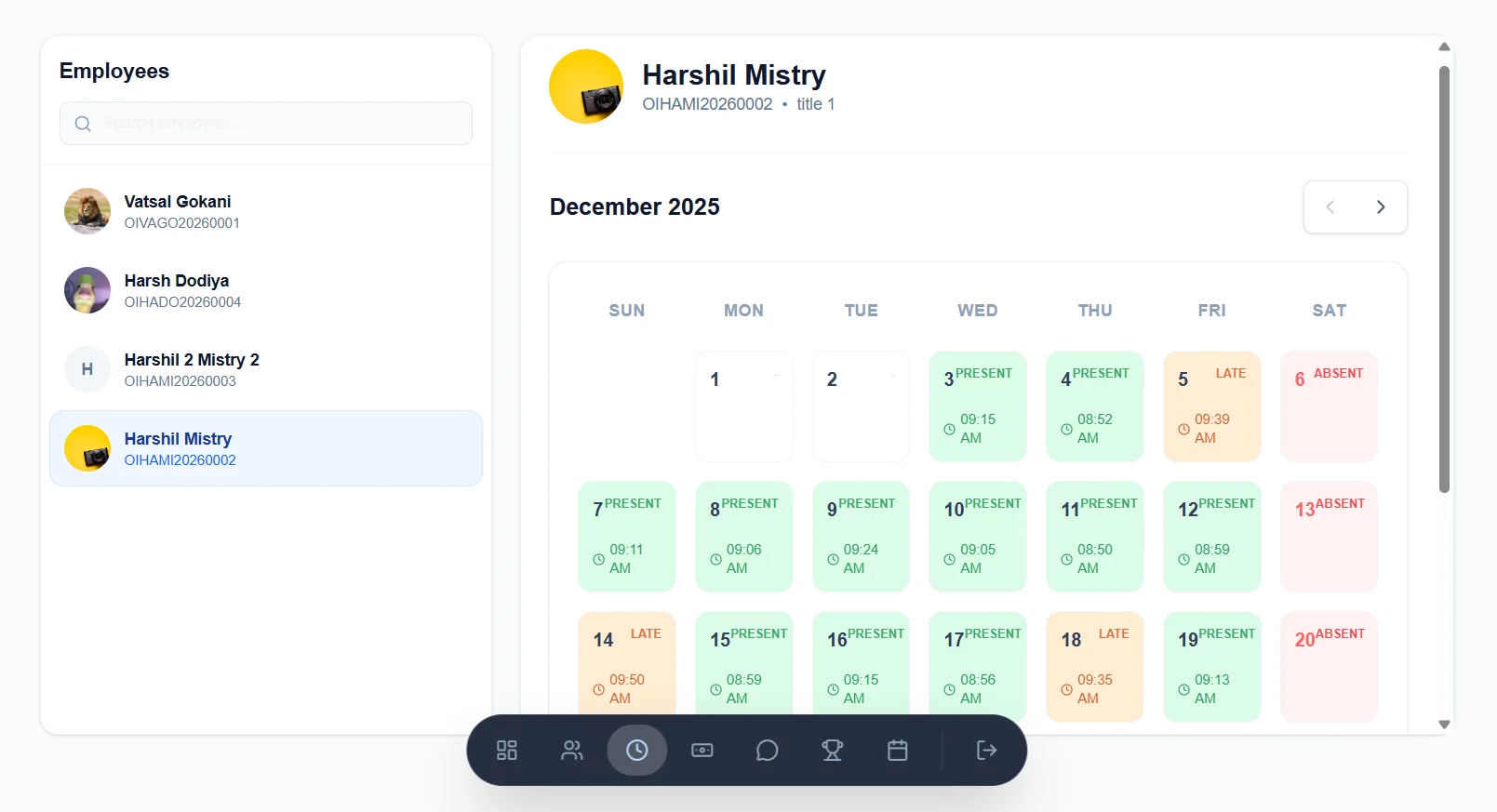Click the scrollbar down arrow
Image resolution: width=1497 pixels, height=812 pixels.
[x=1444, y=724]
